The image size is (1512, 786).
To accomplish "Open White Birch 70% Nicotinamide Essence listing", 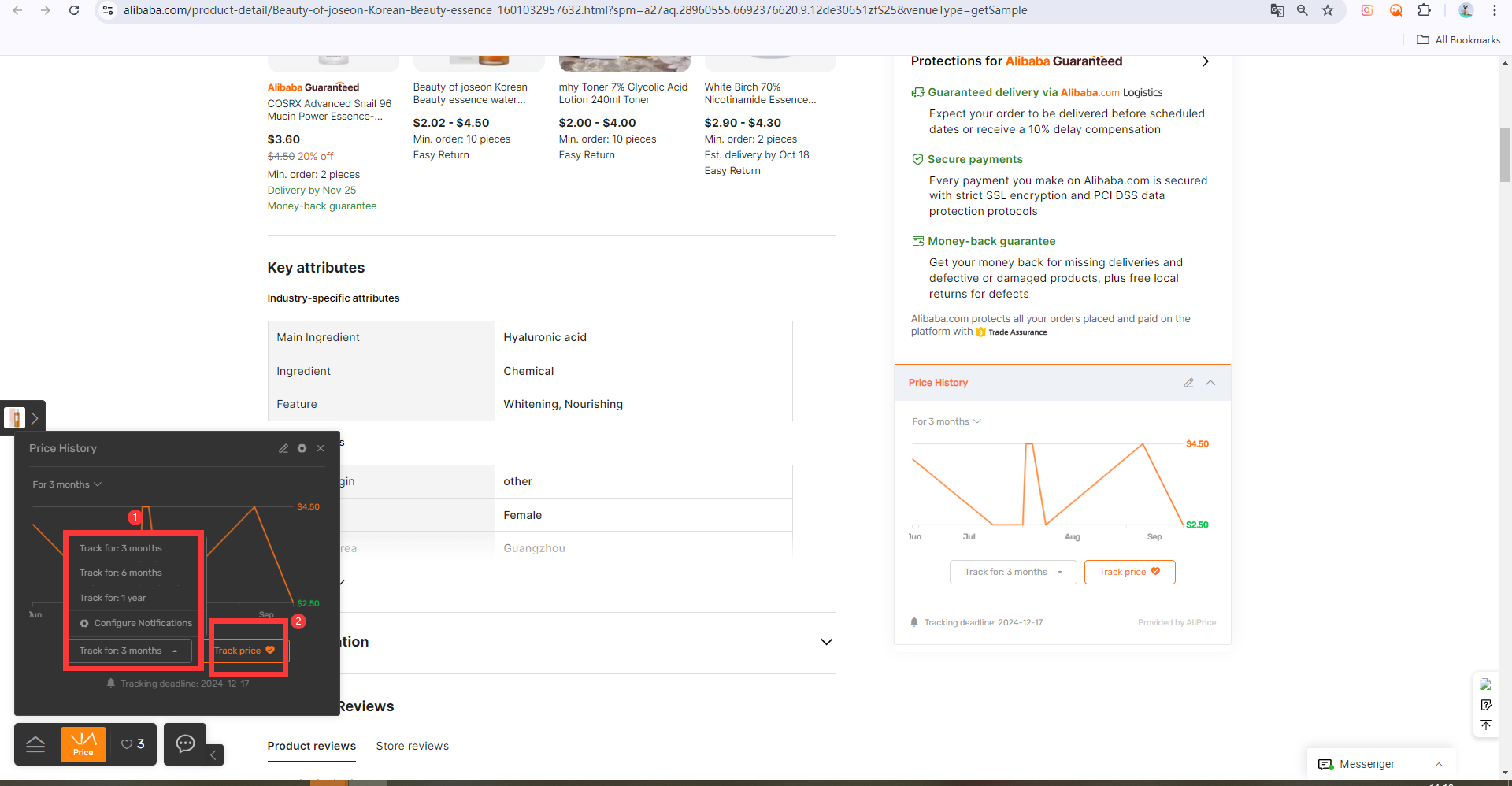I will tap(760, 93).
